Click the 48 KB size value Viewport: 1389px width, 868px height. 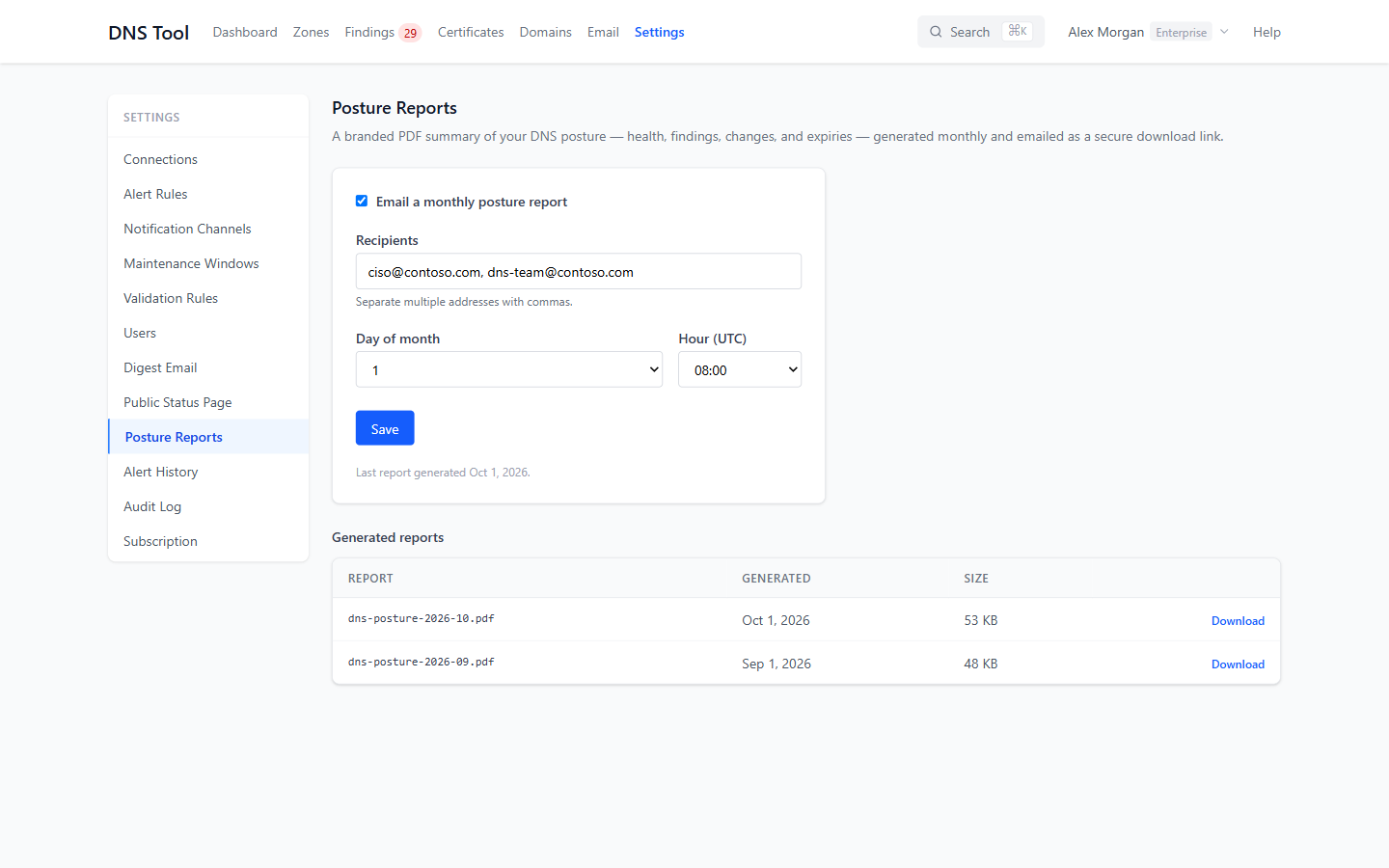(x=981, y=664)
